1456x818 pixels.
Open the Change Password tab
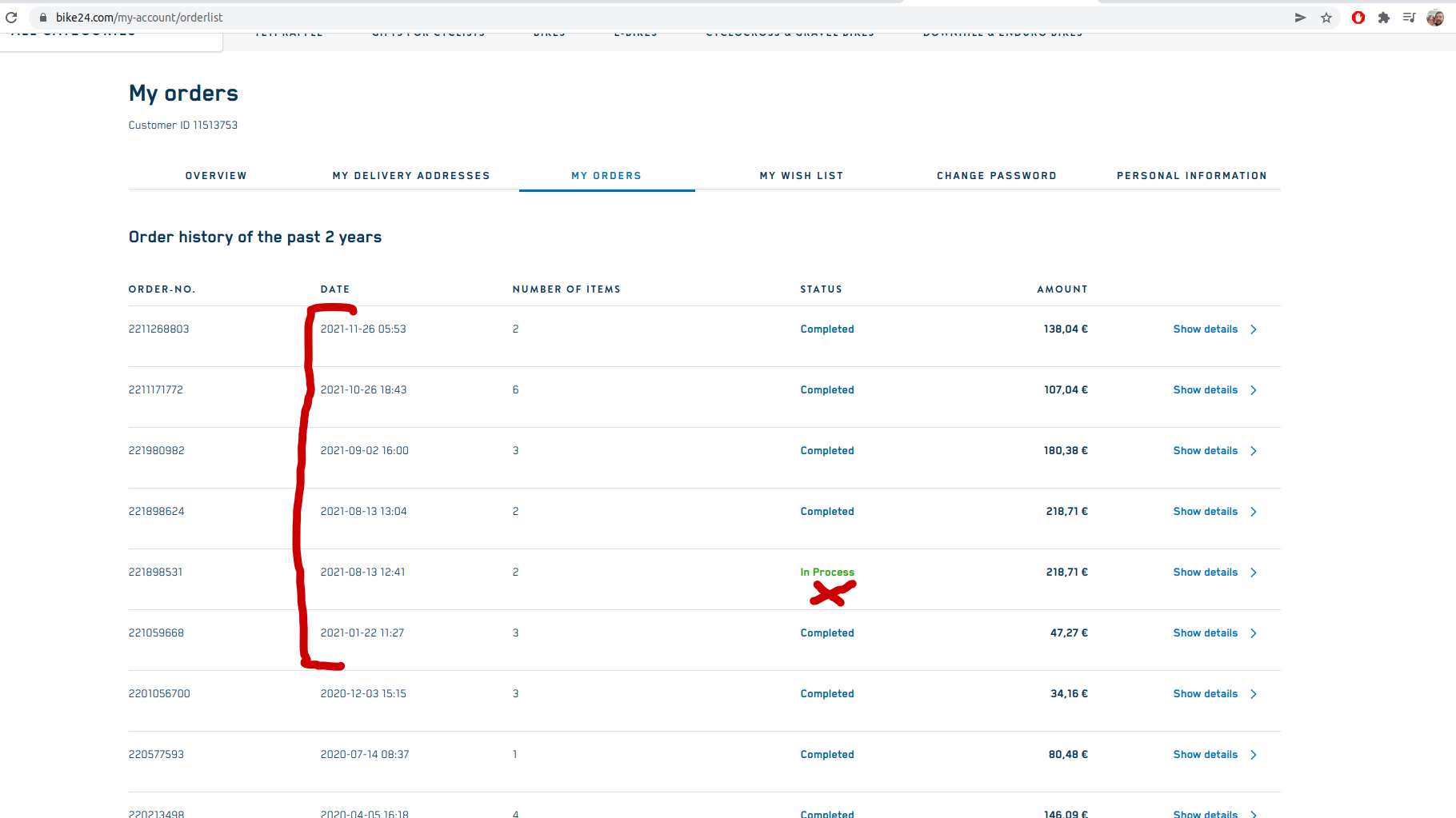click(996, 176)
